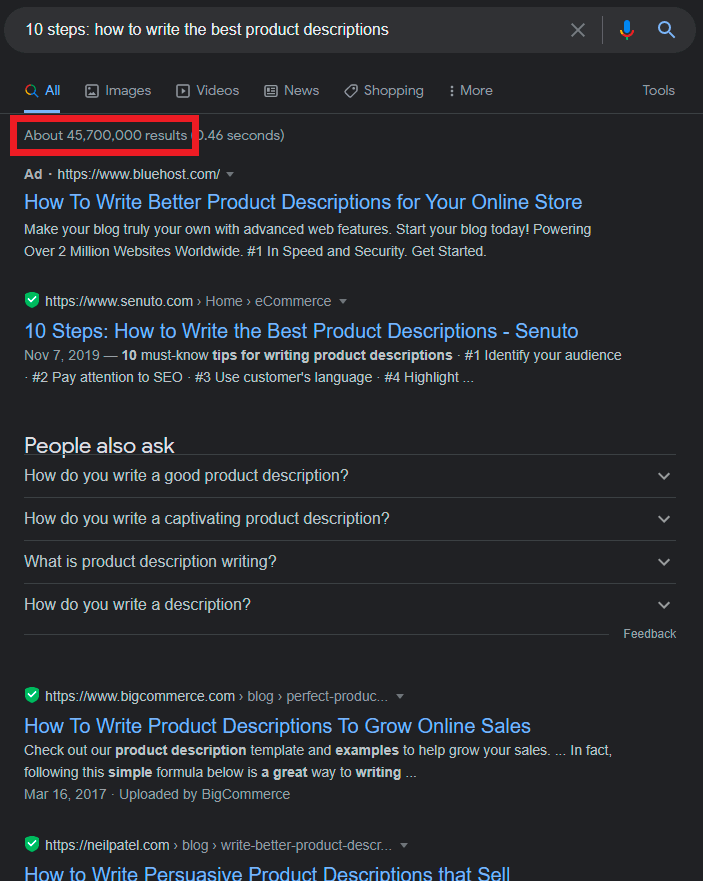Screen dimensions: 703x881
Task: Open BigCommerce "Grow Online Sales" result link
Action: pyautogui.click(x=277, y=726)
